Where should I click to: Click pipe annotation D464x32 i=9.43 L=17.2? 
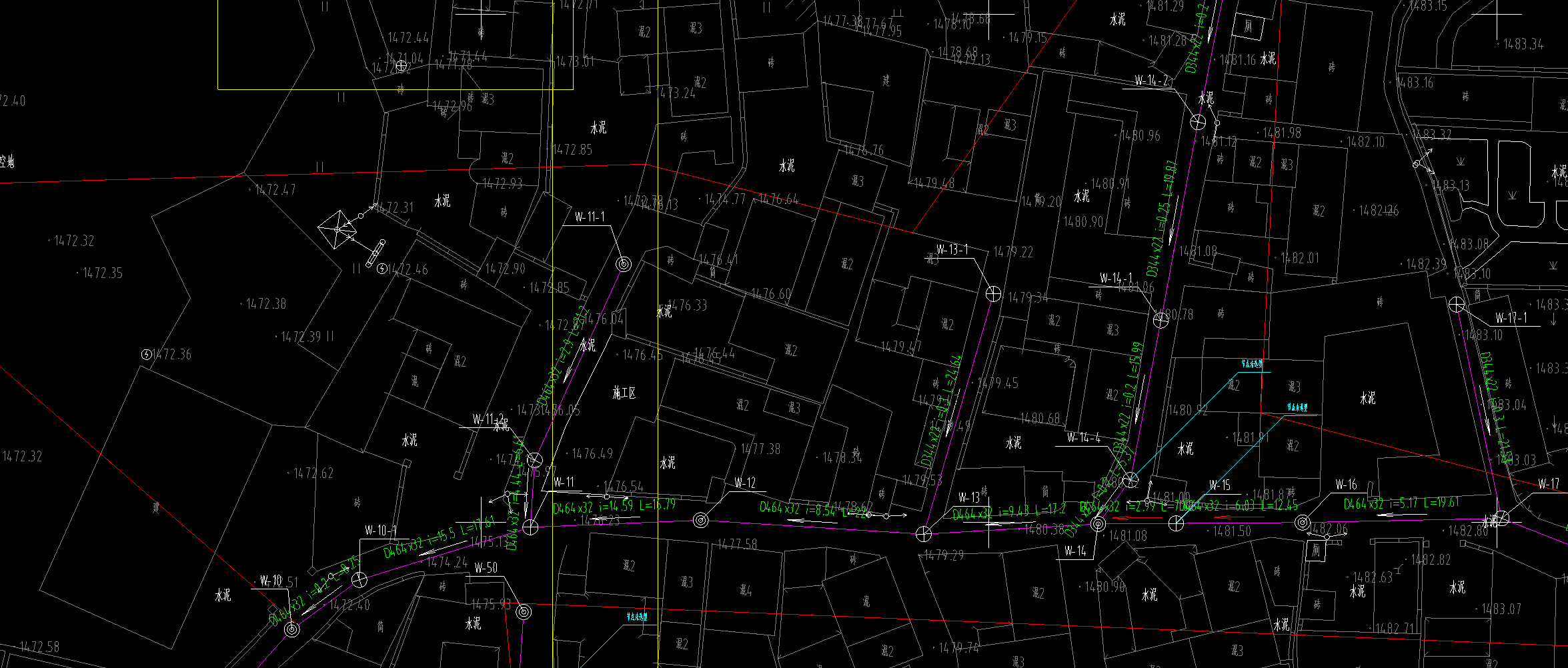tap(1009, 512)
